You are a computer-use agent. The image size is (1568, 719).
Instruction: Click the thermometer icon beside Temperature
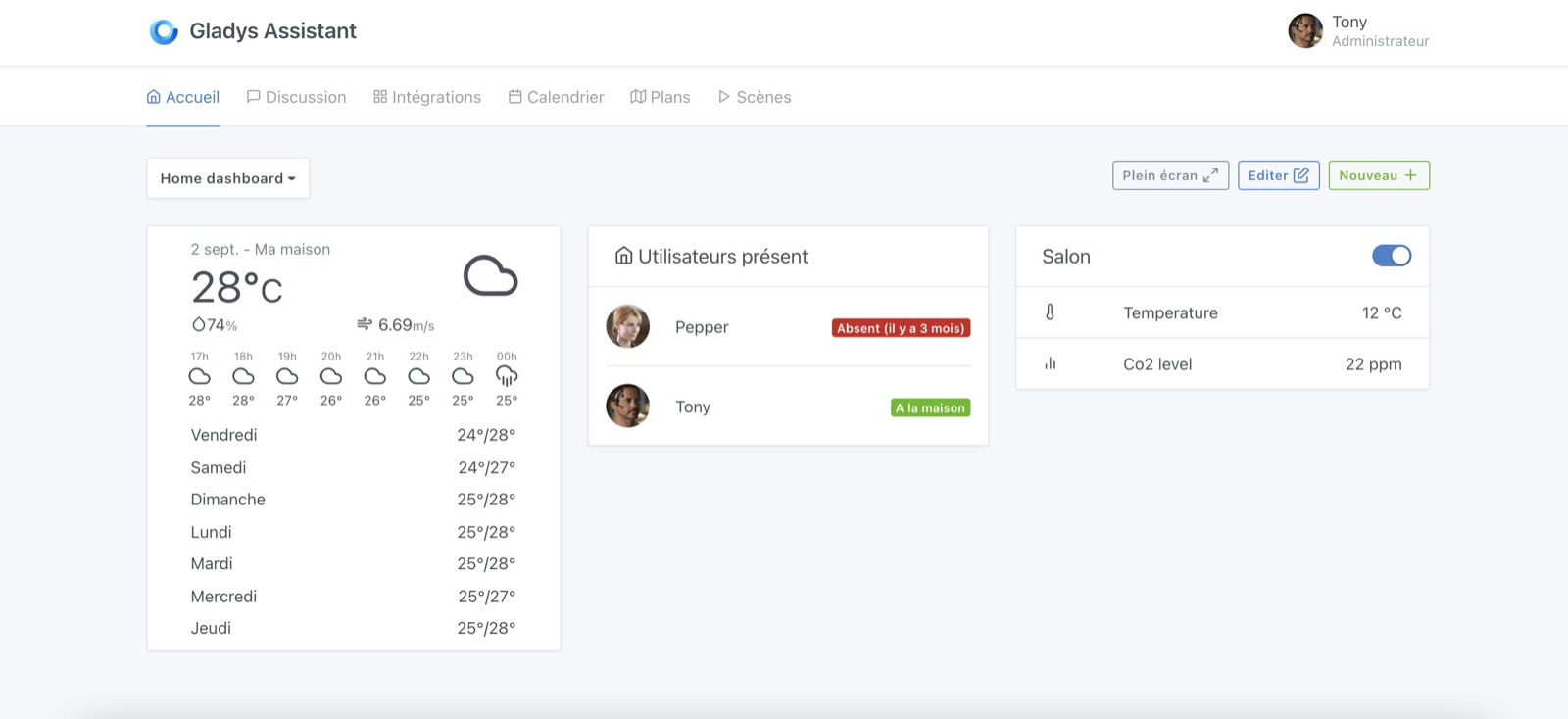point(1050,312)
